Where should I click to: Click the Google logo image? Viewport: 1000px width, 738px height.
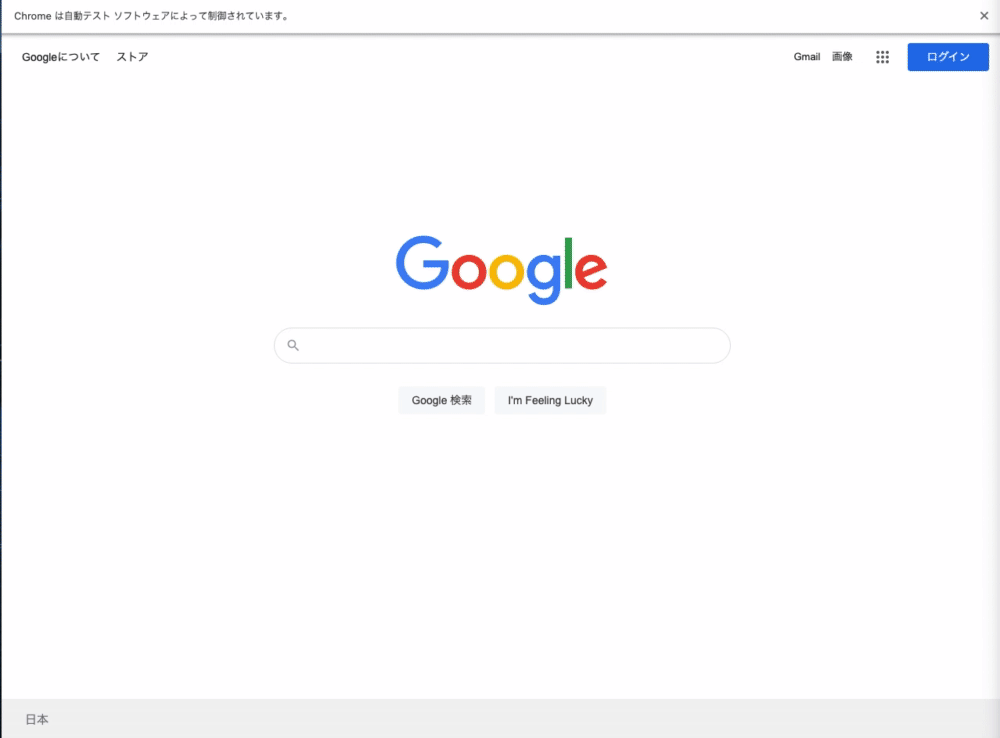click(501, 270)
